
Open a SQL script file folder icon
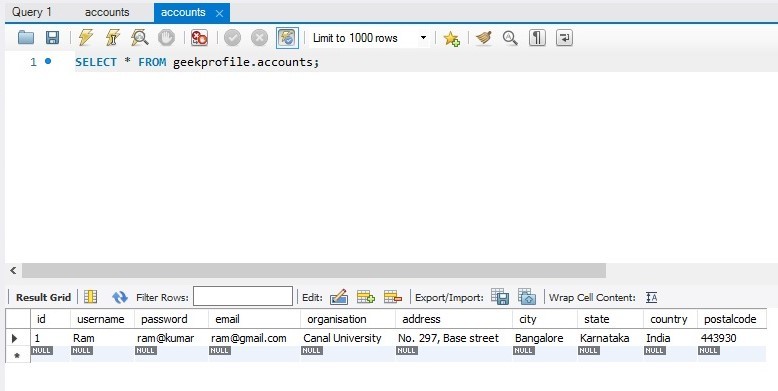[26, 38]
